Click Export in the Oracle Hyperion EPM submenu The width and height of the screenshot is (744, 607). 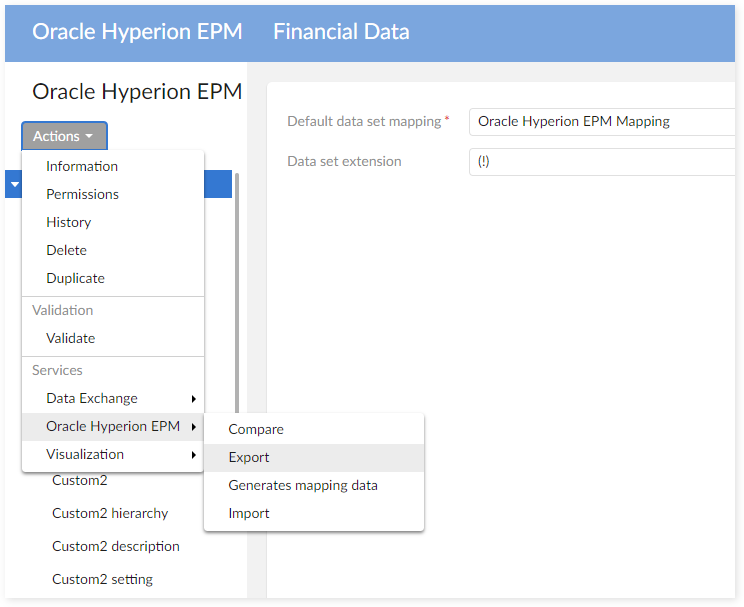click(249, 457)
